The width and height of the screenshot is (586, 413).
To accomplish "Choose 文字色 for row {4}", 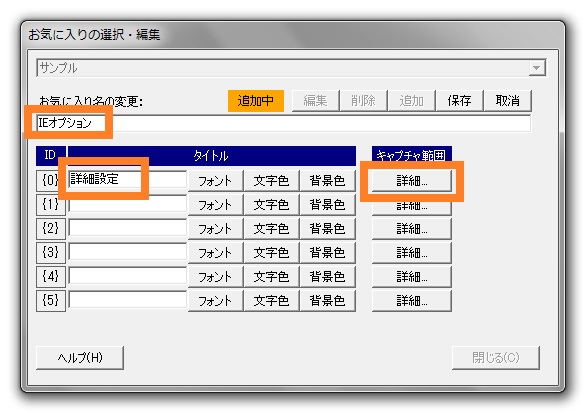I will (x=271, y=277).
